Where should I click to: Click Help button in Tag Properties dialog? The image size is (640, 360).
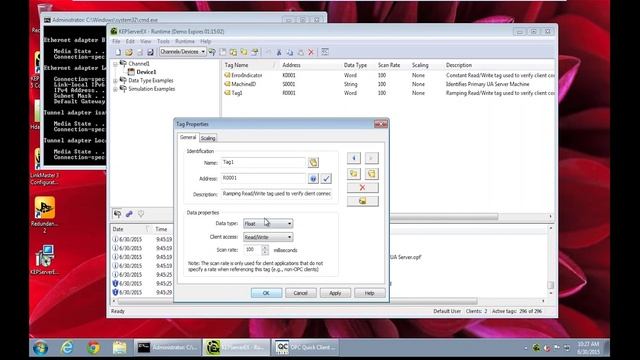coord(369,293)
